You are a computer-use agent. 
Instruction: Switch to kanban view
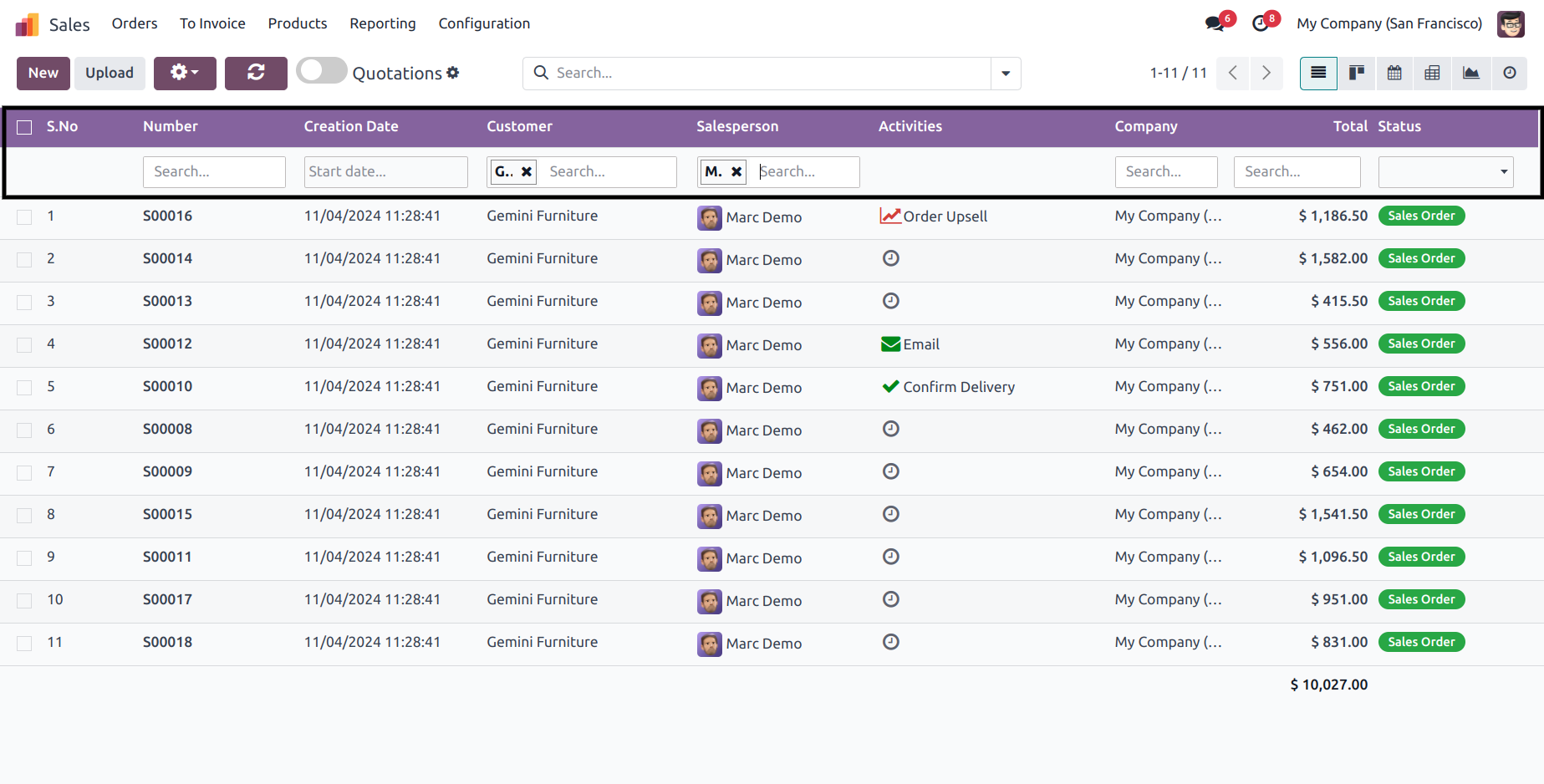tap(1357, 73)
